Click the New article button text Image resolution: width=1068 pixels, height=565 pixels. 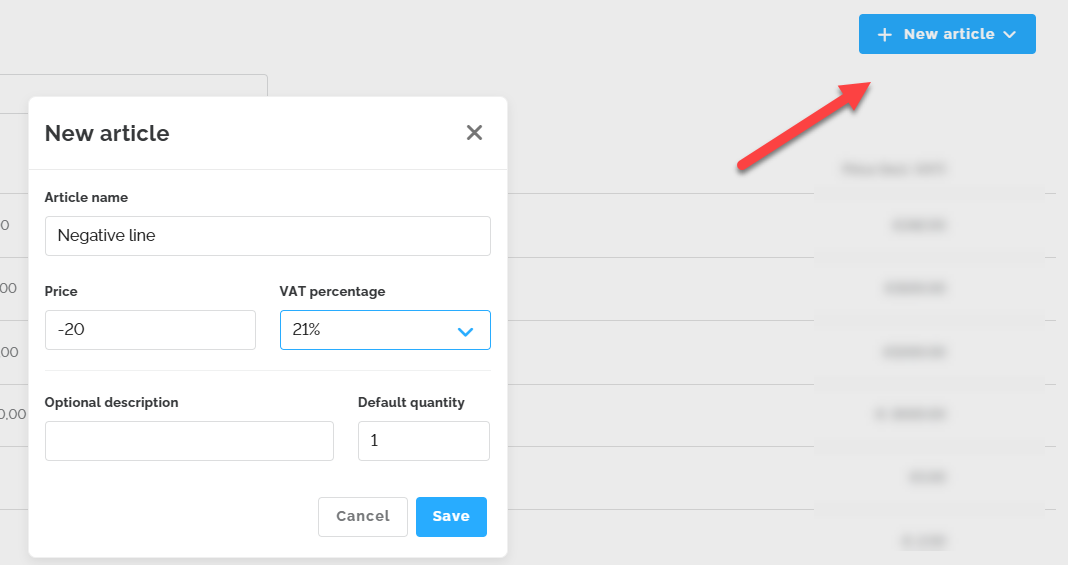pyautogui.click(x=948, y=34)
